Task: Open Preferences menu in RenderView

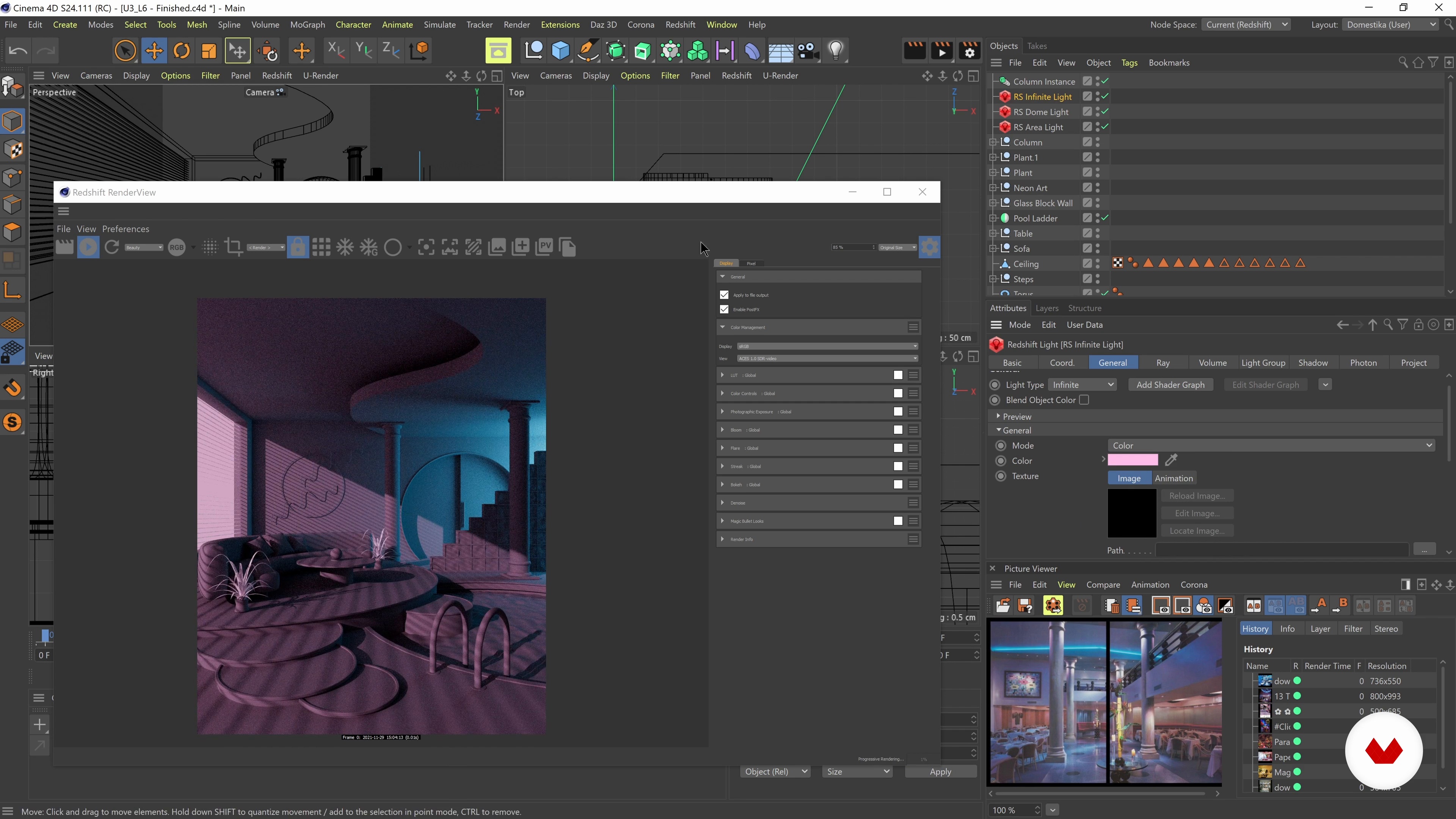Action: (126, 229)
